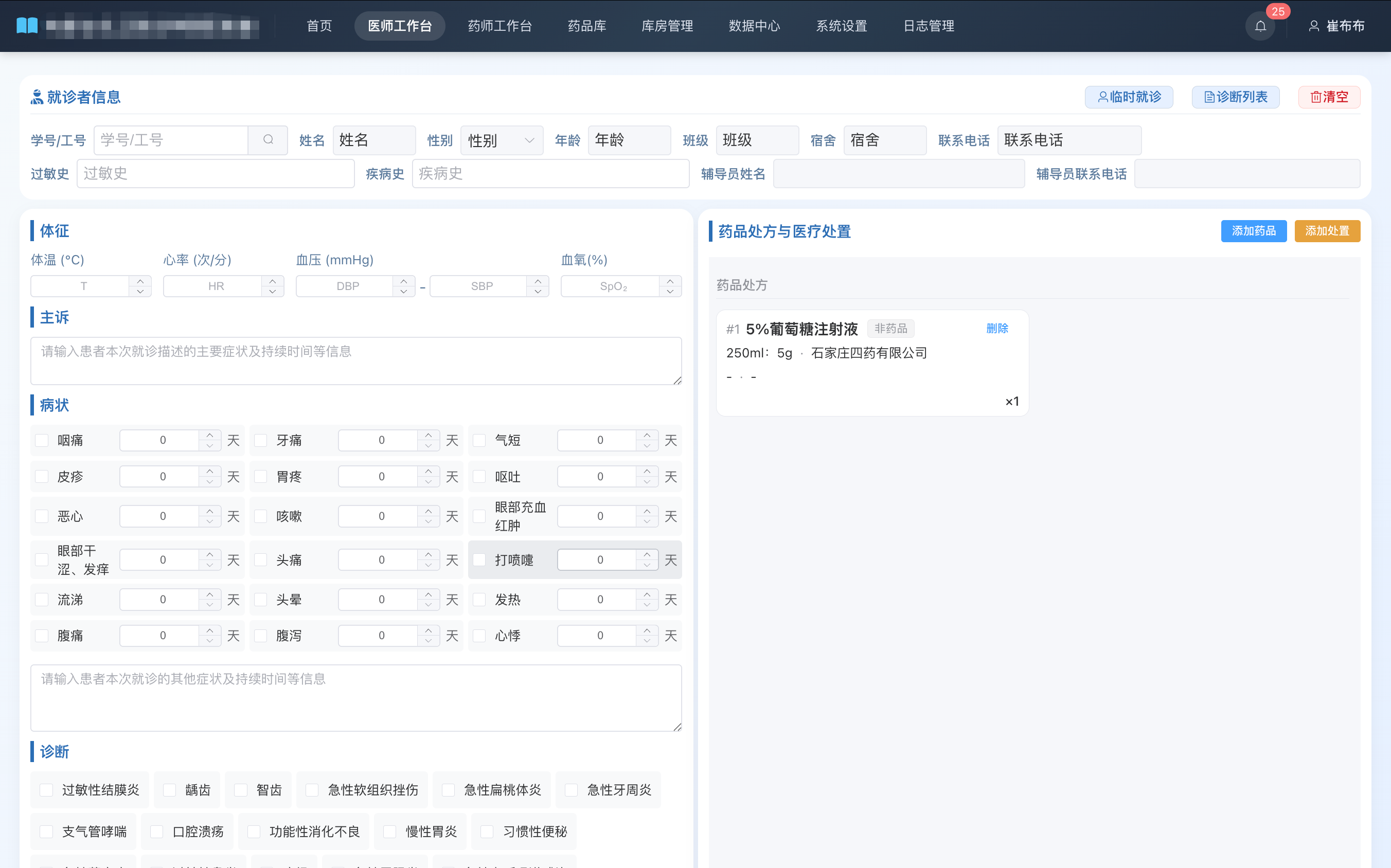Screen dimensions: 1391x868
Task: Click the book logo icon
Action: [x=27, y=26]
